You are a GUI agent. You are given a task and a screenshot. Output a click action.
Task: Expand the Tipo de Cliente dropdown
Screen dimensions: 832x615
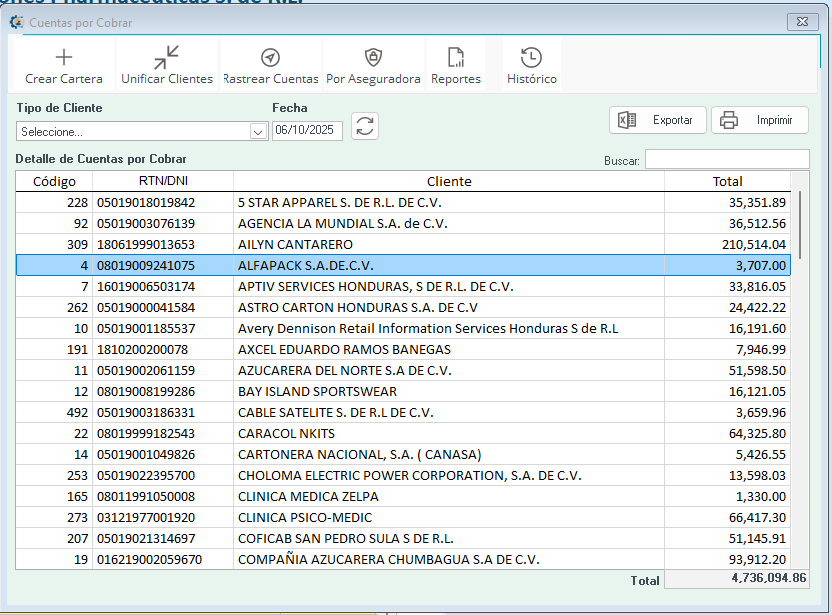tap(257, 131)
